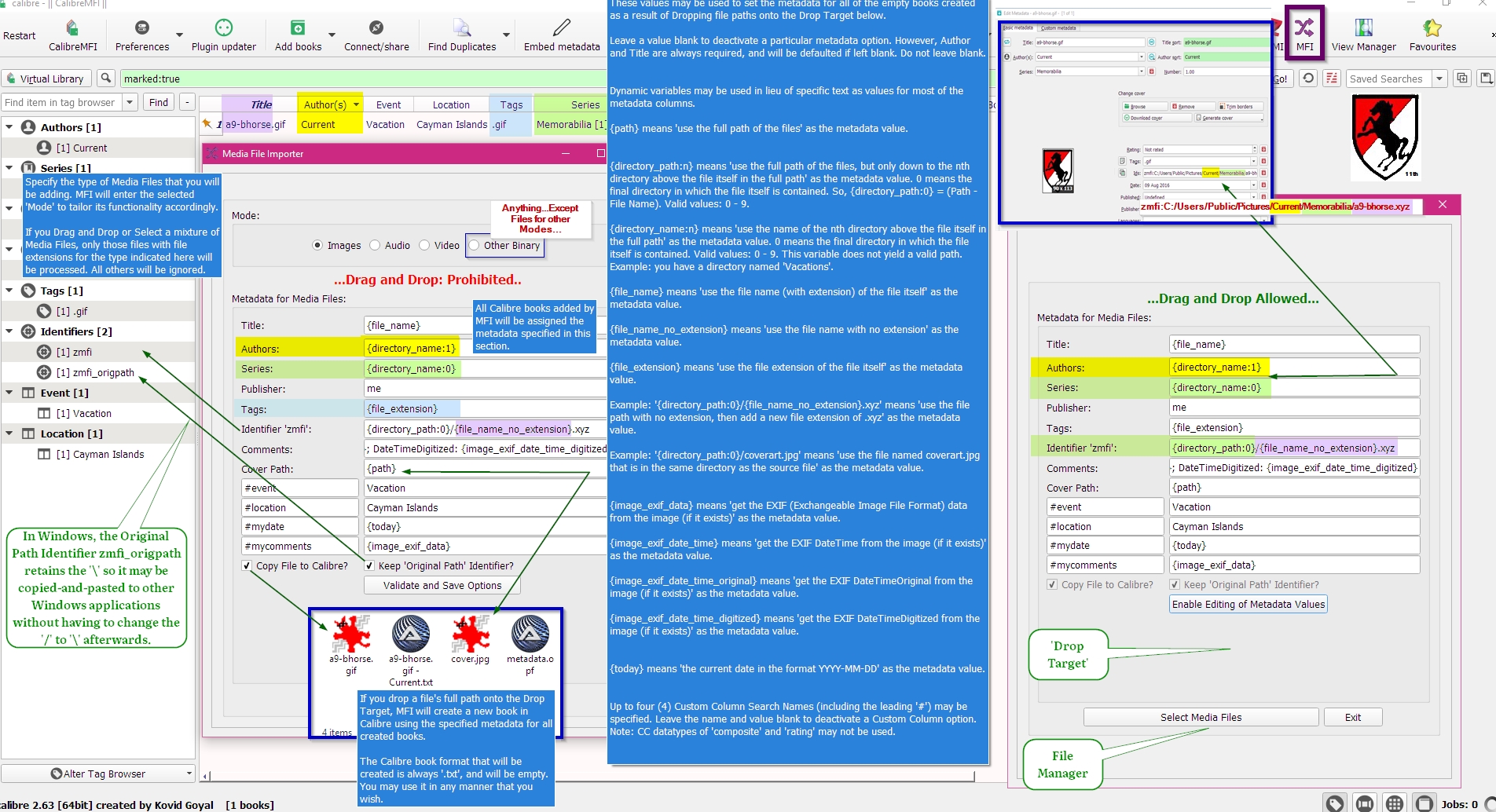Sort by the Location column header
The image size is (1496, 812).
tap(451, 104)
